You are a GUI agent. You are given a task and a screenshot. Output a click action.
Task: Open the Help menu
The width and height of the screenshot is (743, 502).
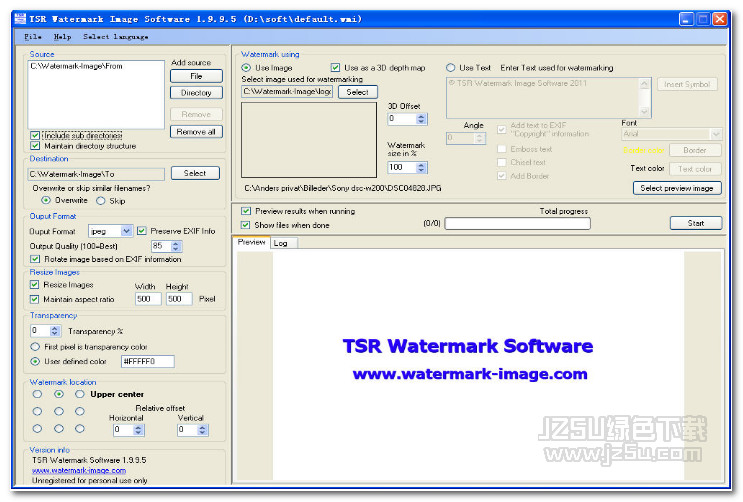point(62,37)
